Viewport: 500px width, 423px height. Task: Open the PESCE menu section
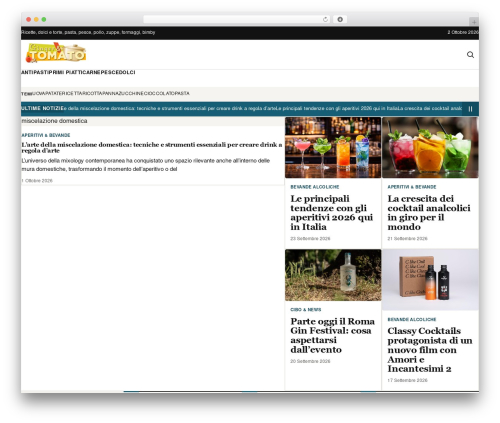(109, 72)
